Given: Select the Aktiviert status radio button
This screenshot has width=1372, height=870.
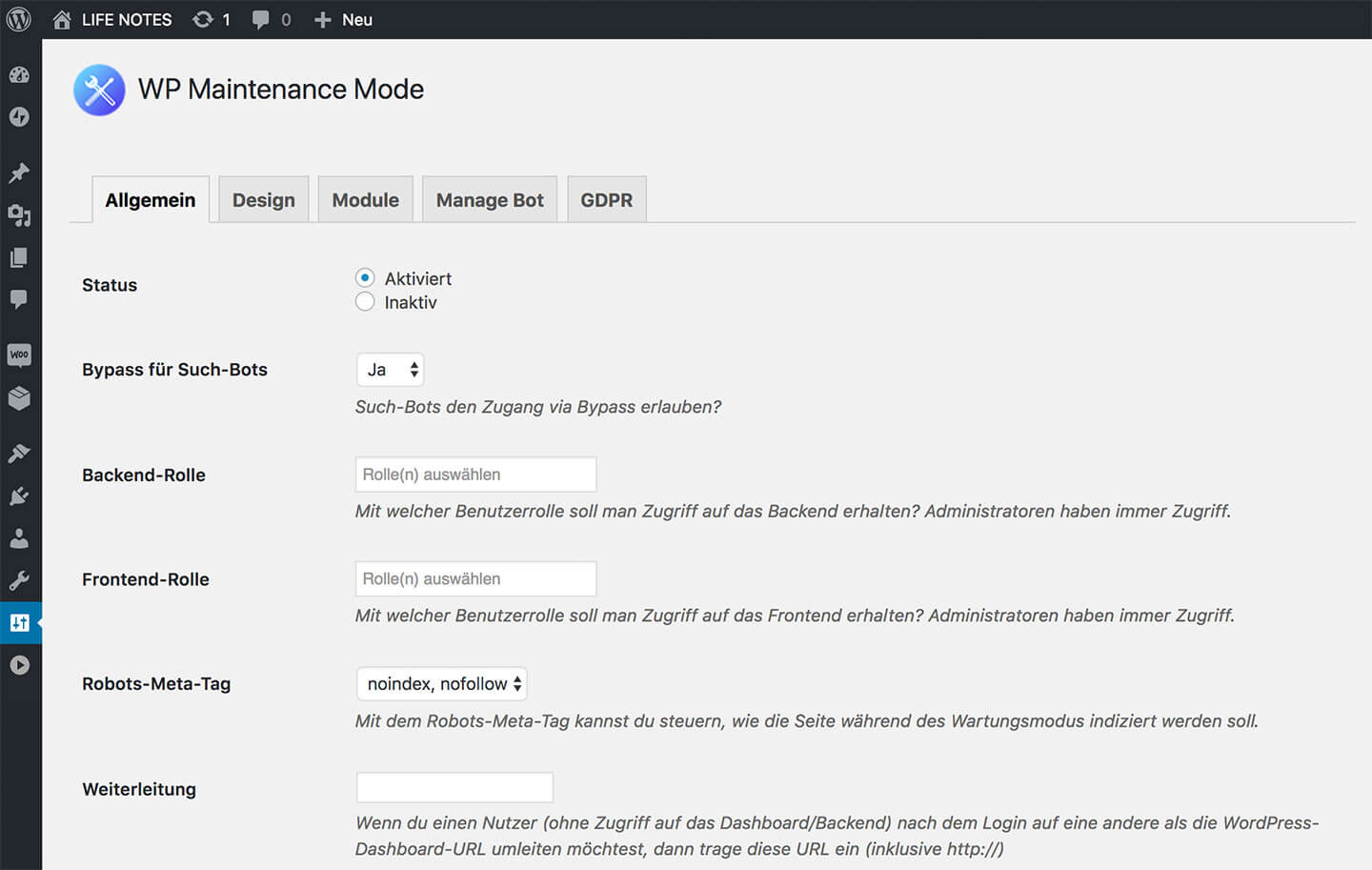Looking at the screenshot, I should pyautogui.click(x=365, y=277).
